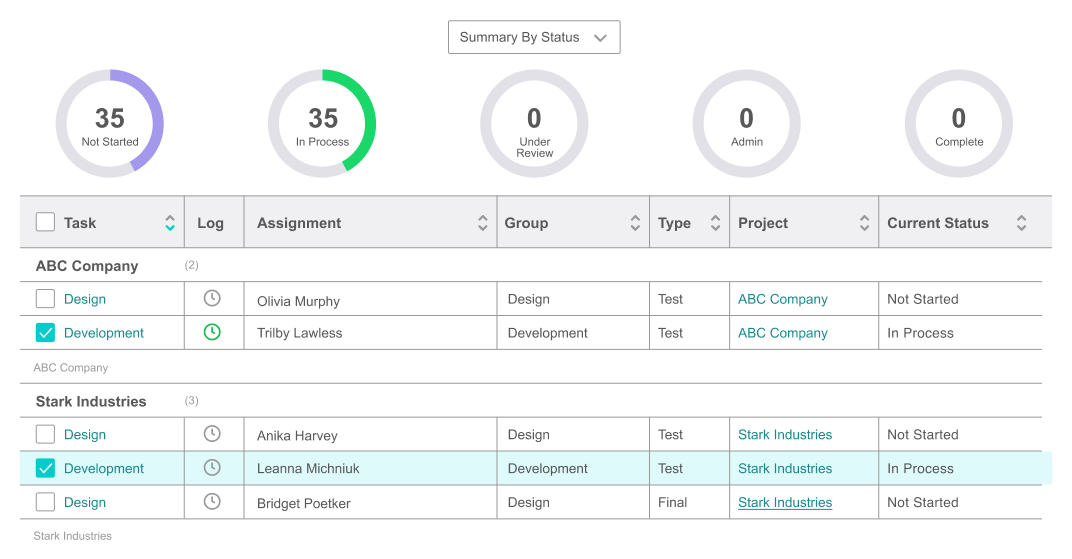Uncheck the Trilby Lawless Development checkbox
1072x559 pixels.
[45, 332]
